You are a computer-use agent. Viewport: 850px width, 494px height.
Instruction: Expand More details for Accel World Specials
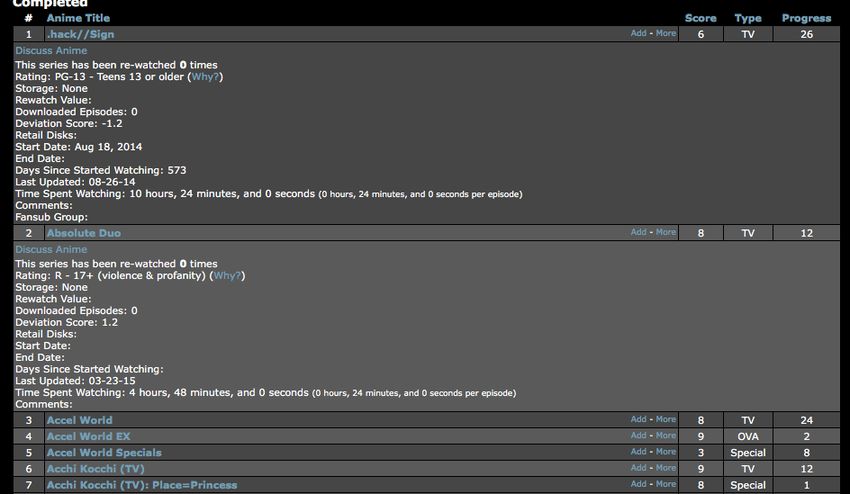point(666,452)
